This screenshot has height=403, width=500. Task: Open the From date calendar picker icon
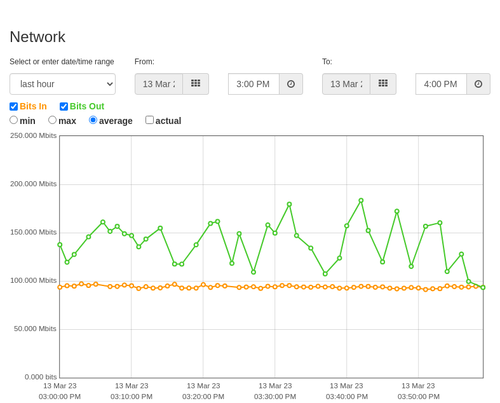click(x=196, y=84)
